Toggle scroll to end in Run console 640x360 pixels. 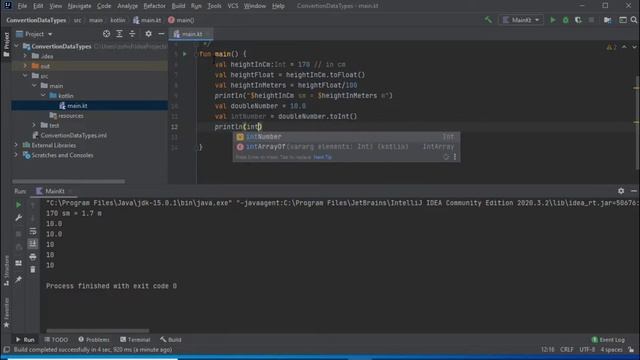33,244
